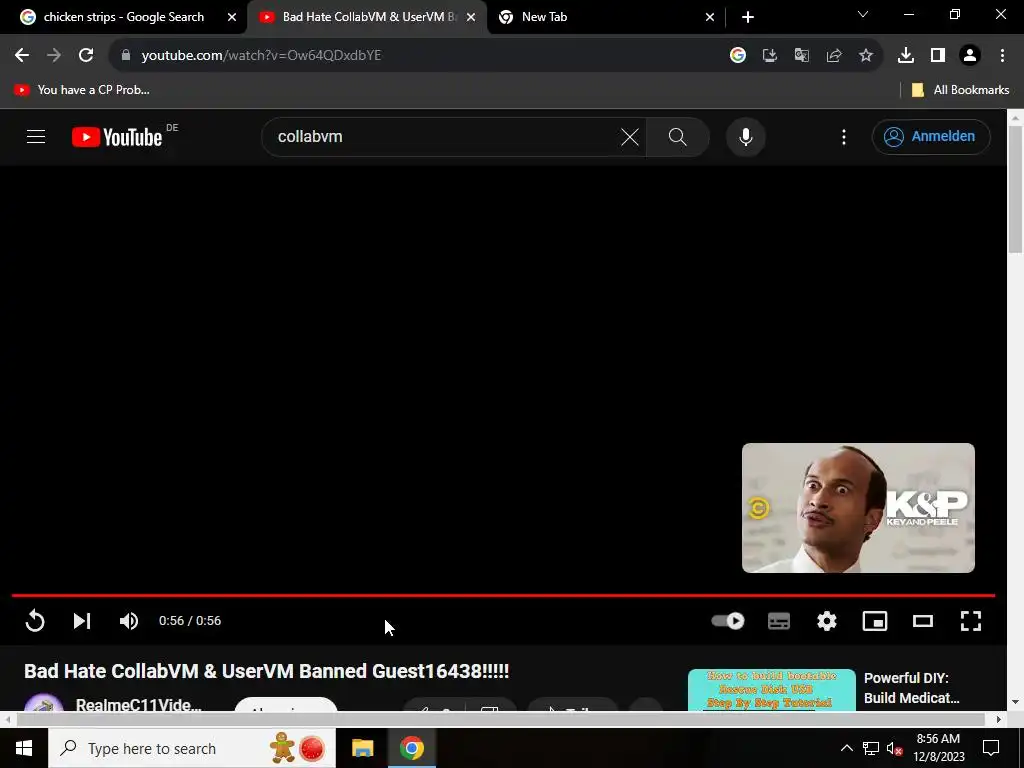Open Windows notification center
Screen dimensions: 1024x768
[991, 748]
